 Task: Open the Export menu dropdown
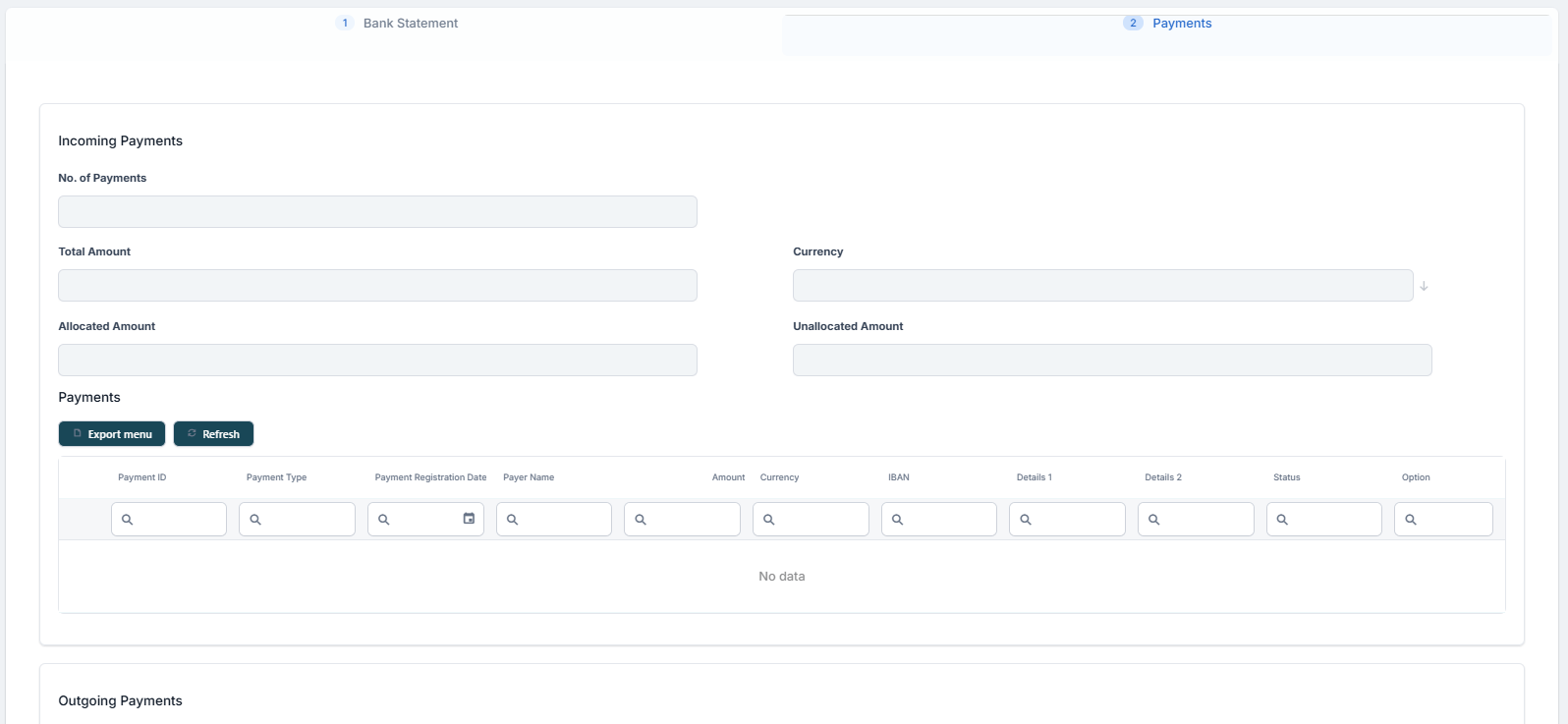112,434
